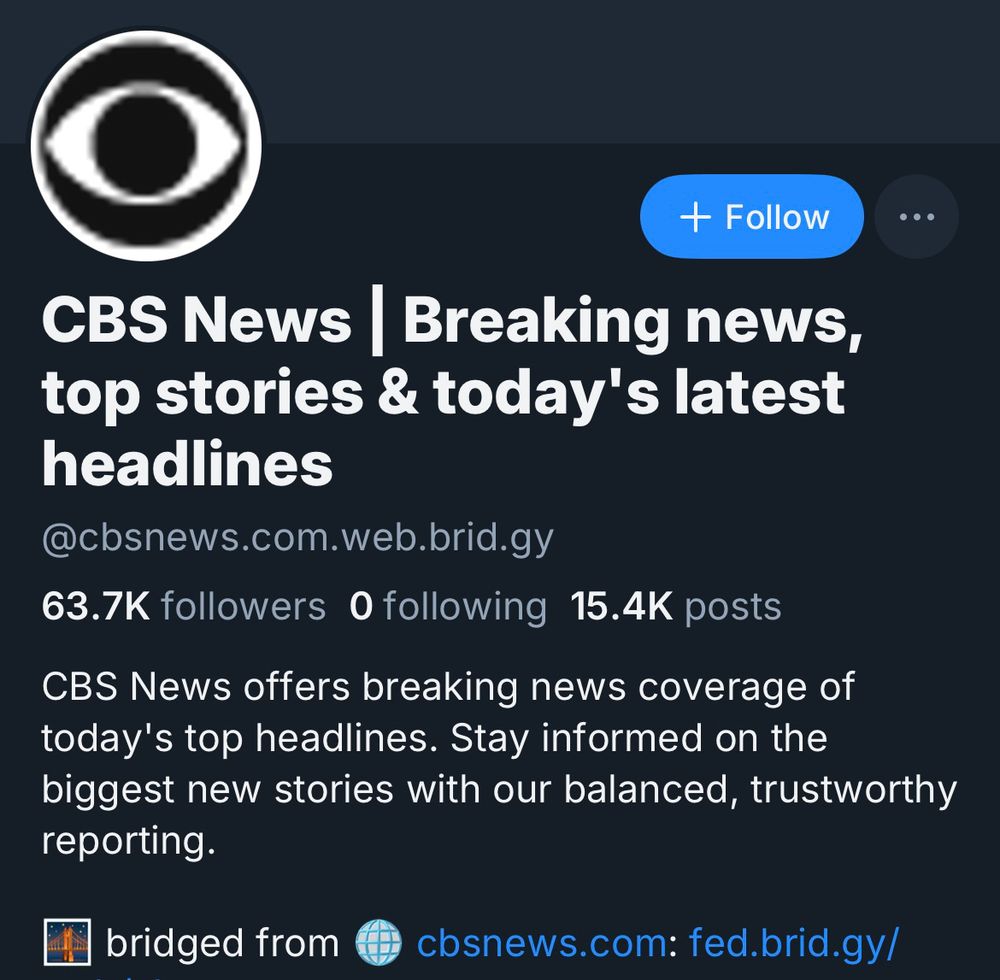Click the word "posts" label

(x=733, y=607)
